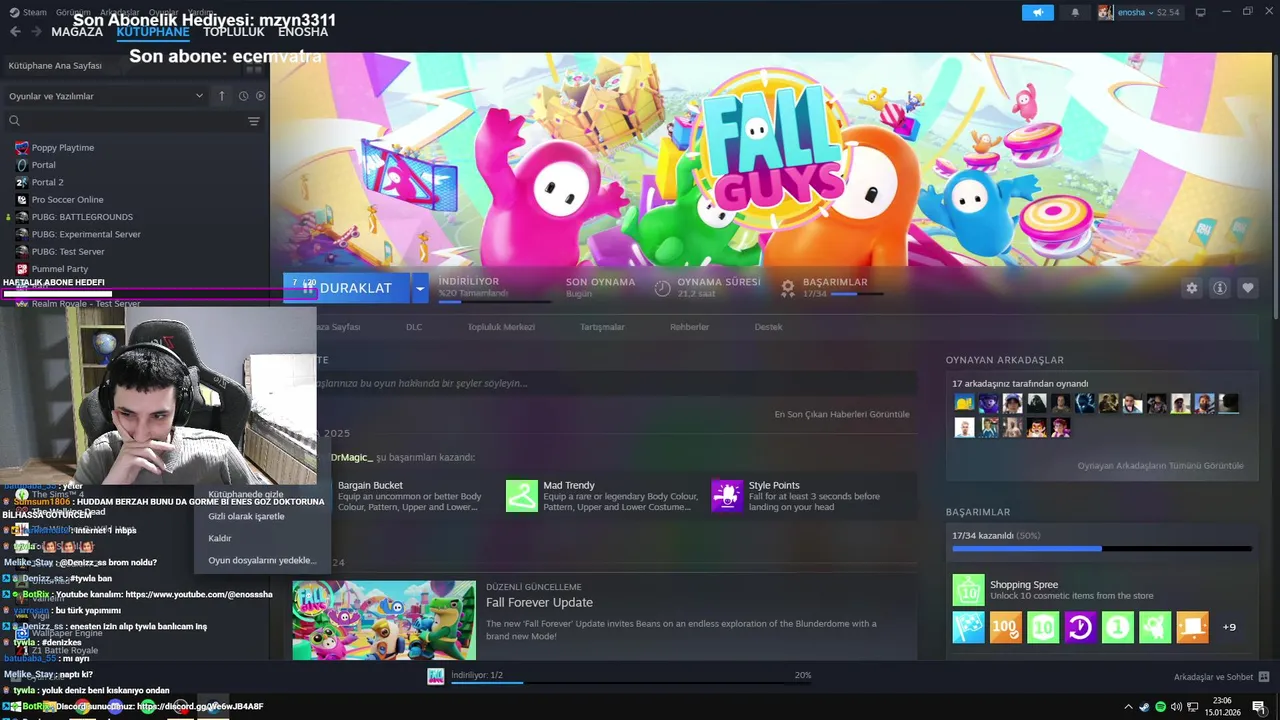Click the checkered flag achievement badge
Screen dimensions: 1280x720
click(x=968, y=627)
